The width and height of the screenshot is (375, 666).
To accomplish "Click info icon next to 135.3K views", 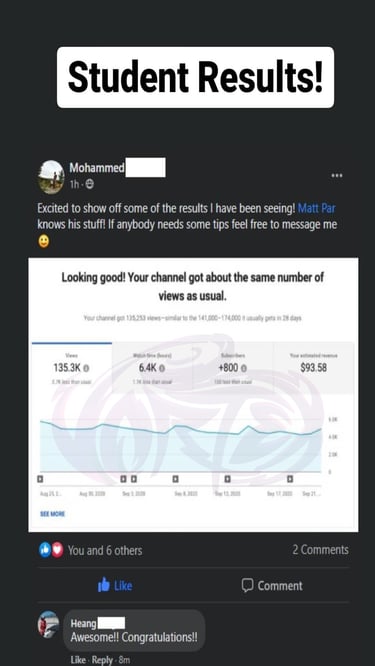I will (86, 368).
